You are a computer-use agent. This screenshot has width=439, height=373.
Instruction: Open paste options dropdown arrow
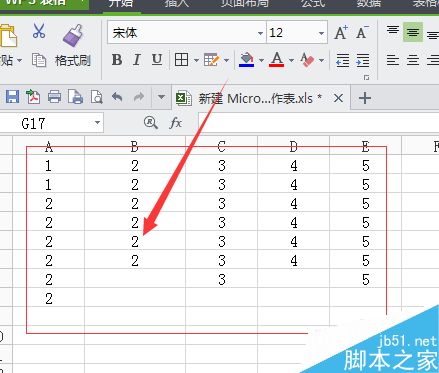19,61
